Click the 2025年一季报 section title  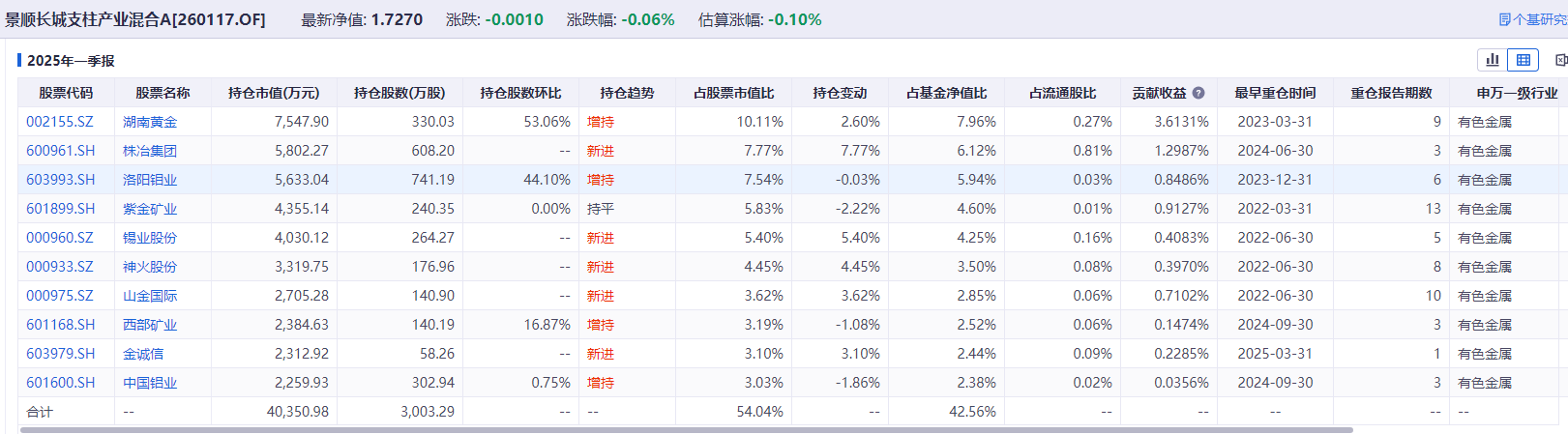coord(71,60)
